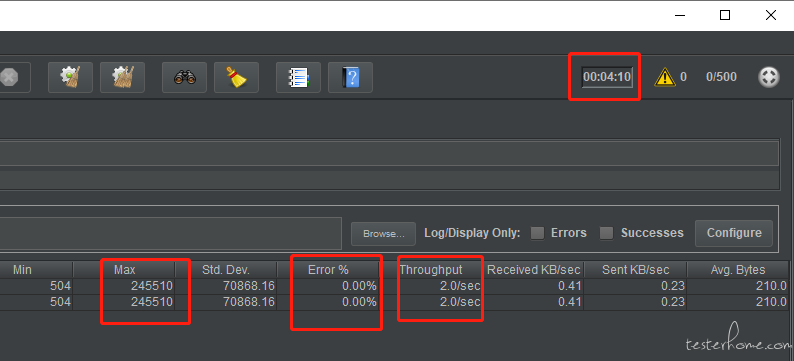
Task: Sort by the Throughput column header
Action: point(431,270)
